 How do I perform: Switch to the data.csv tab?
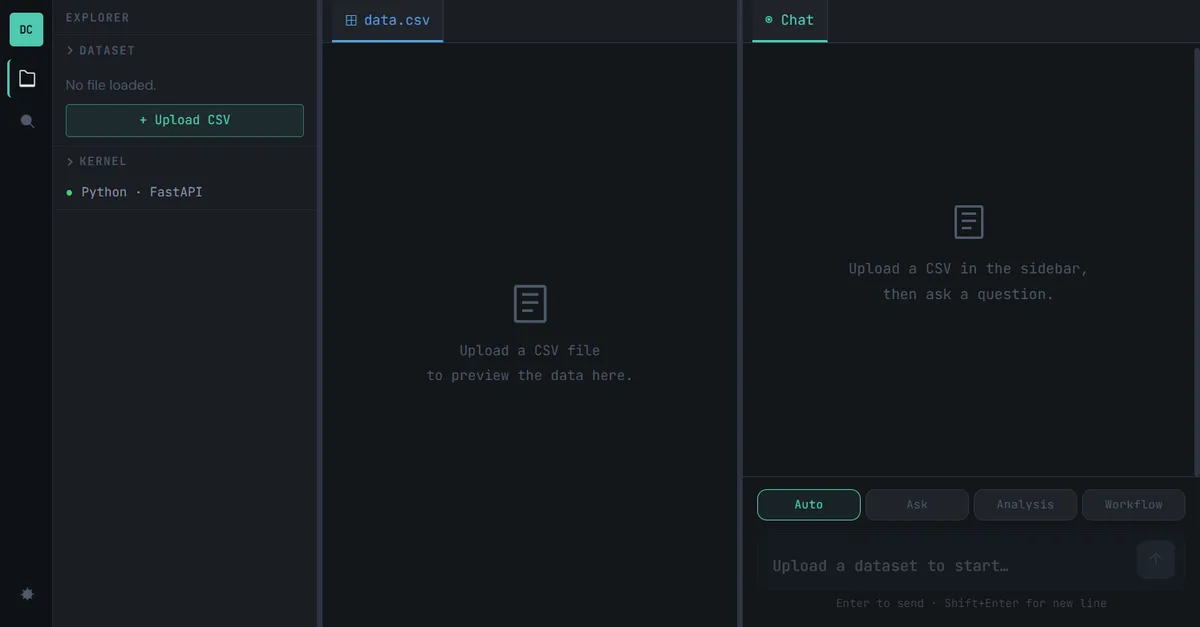click(387, 21)
